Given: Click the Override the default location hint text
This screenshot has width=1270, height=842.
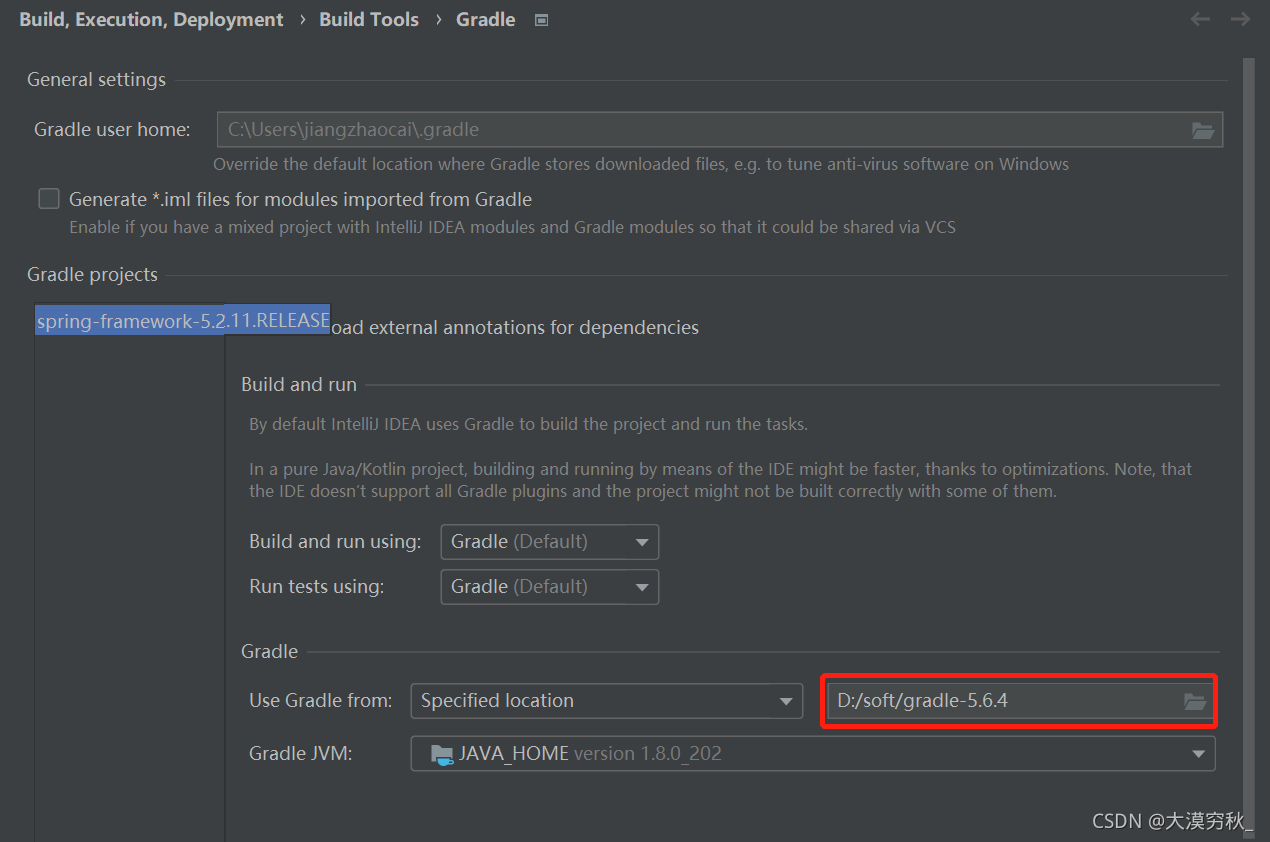Looking at the screenshot, I should (x=641, y=164).
